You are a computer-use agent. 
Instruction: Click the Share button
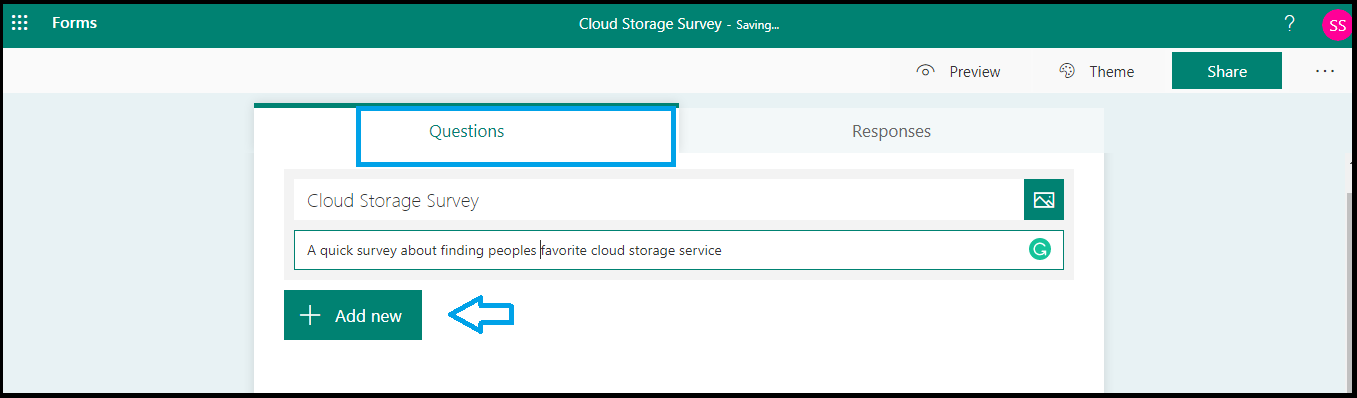[x=1227, y=71]
